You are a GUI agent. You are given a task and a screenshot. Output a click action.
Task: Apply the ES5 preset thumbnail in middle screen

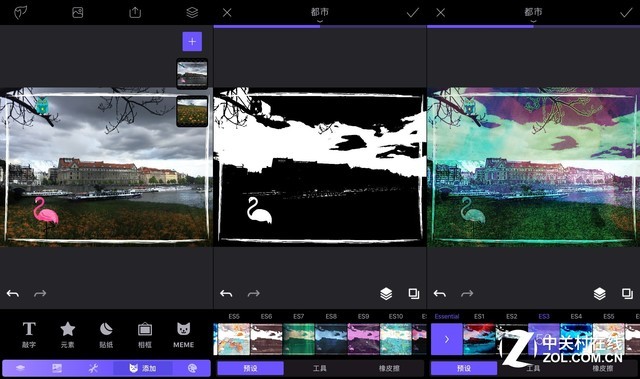[234, 339]
